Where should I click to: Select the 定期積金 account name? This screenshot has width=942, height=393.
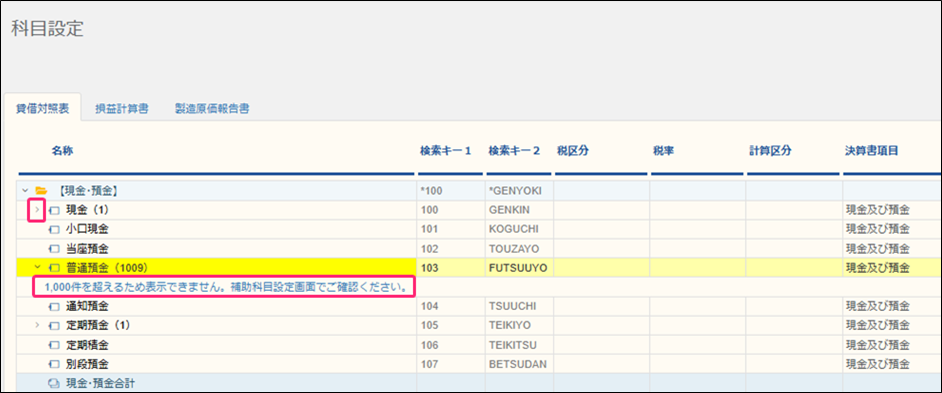[87, 345]
